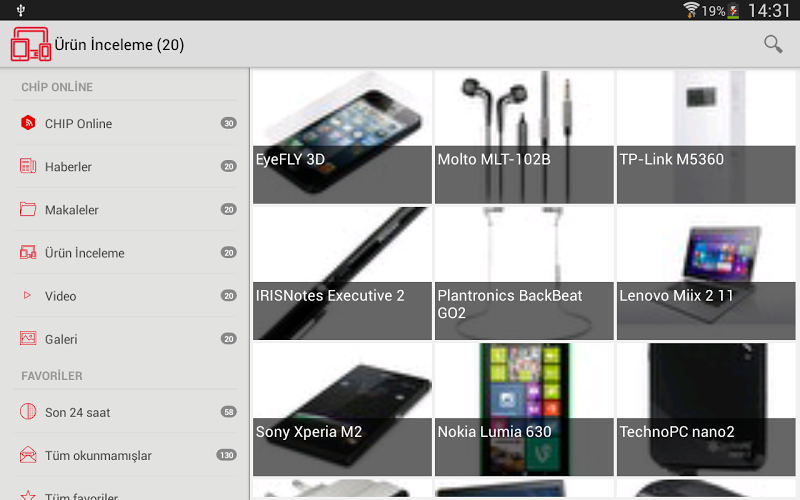Click the 130 unread count badge
Image resolution: width=800 pixels, height=500 pixels.
tap(227, 455)
